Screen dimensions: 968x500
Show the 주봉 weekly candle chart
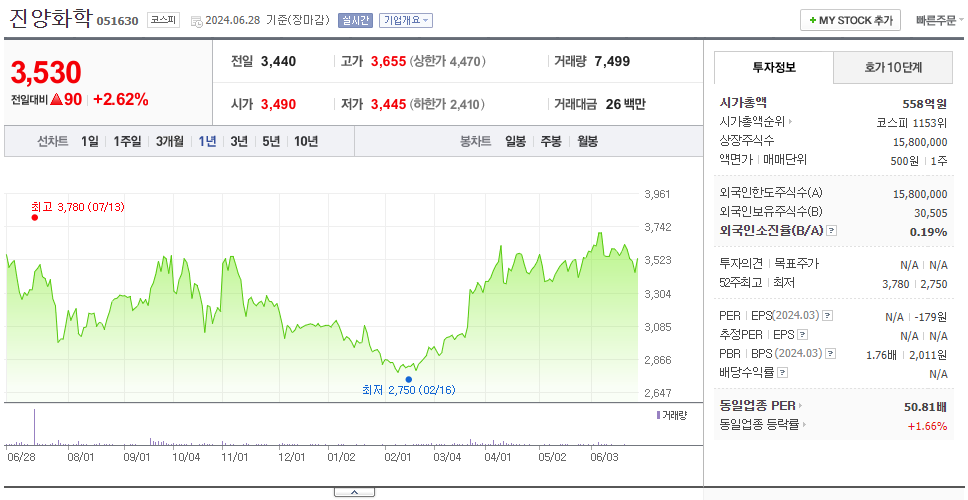coord(551,141)
